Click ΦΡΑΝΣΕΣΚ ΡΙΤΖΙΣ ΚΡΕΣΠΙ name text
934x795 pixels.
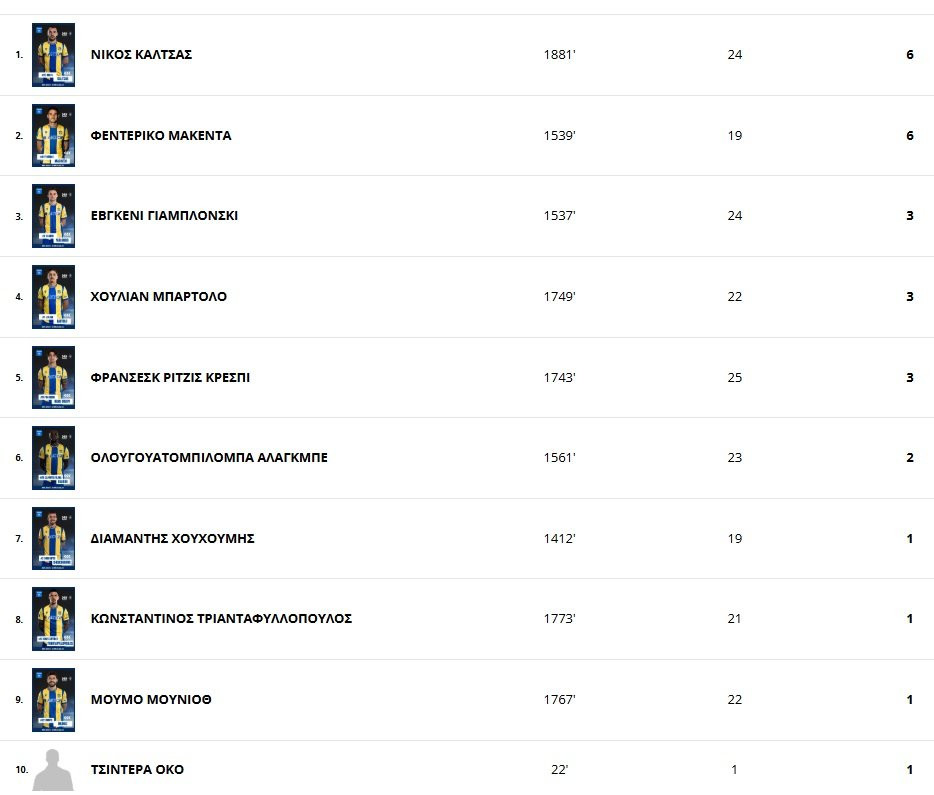(170, 378)
